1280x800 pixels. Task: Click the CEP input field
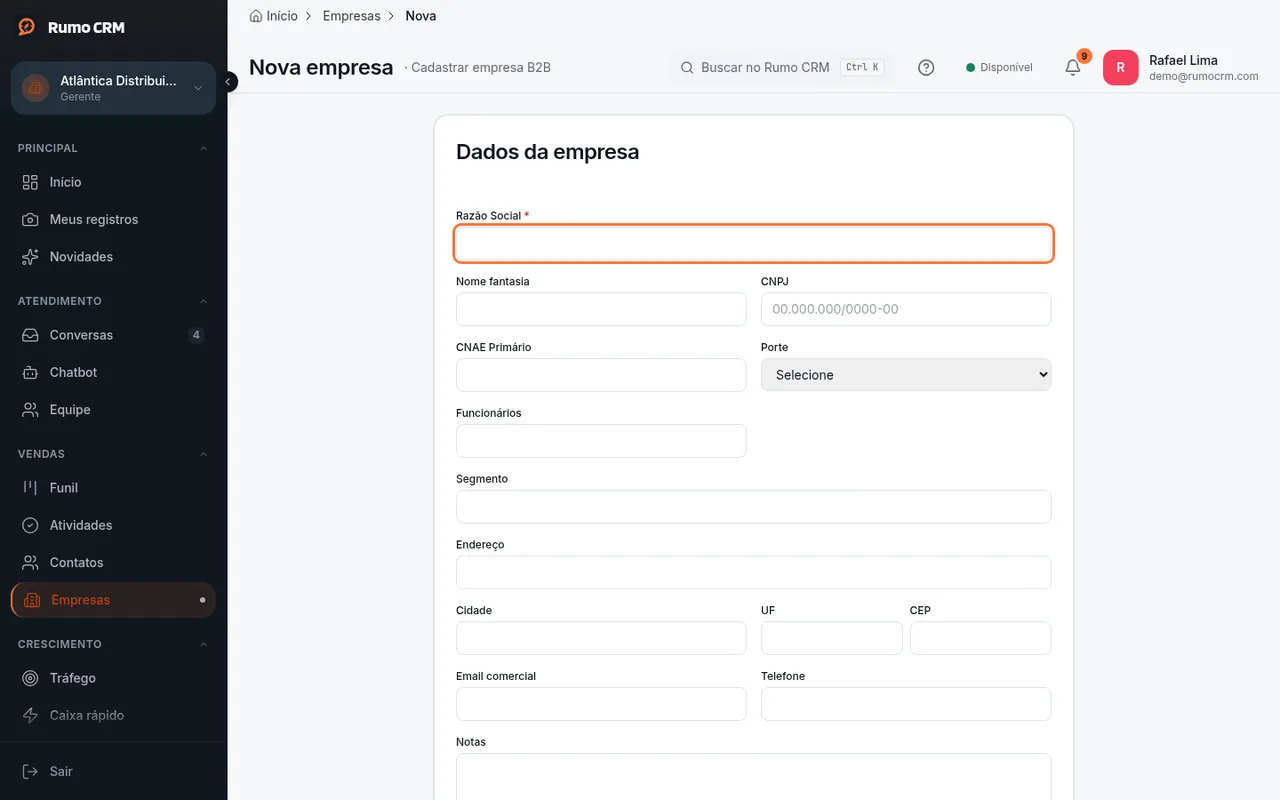coord(980,638)
